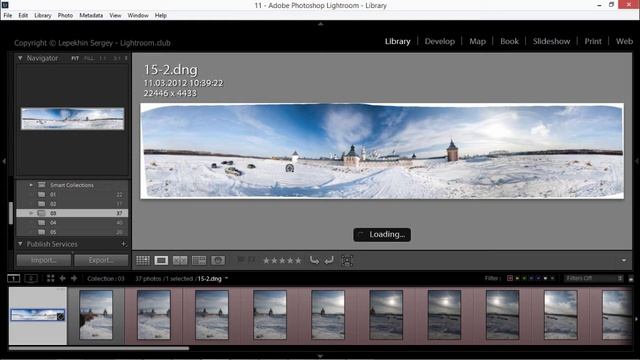Filter by yellow color label
640x360 pixels.
click(x=517, y=278)
